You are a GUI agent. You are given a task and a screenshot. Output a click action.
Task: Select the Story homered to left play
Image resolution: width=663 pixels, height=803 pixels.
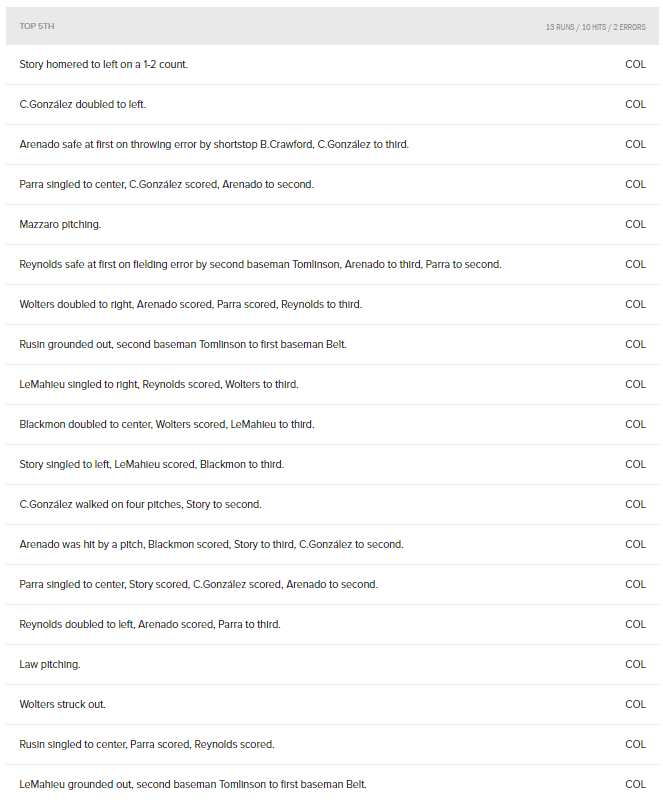[103, 64]
